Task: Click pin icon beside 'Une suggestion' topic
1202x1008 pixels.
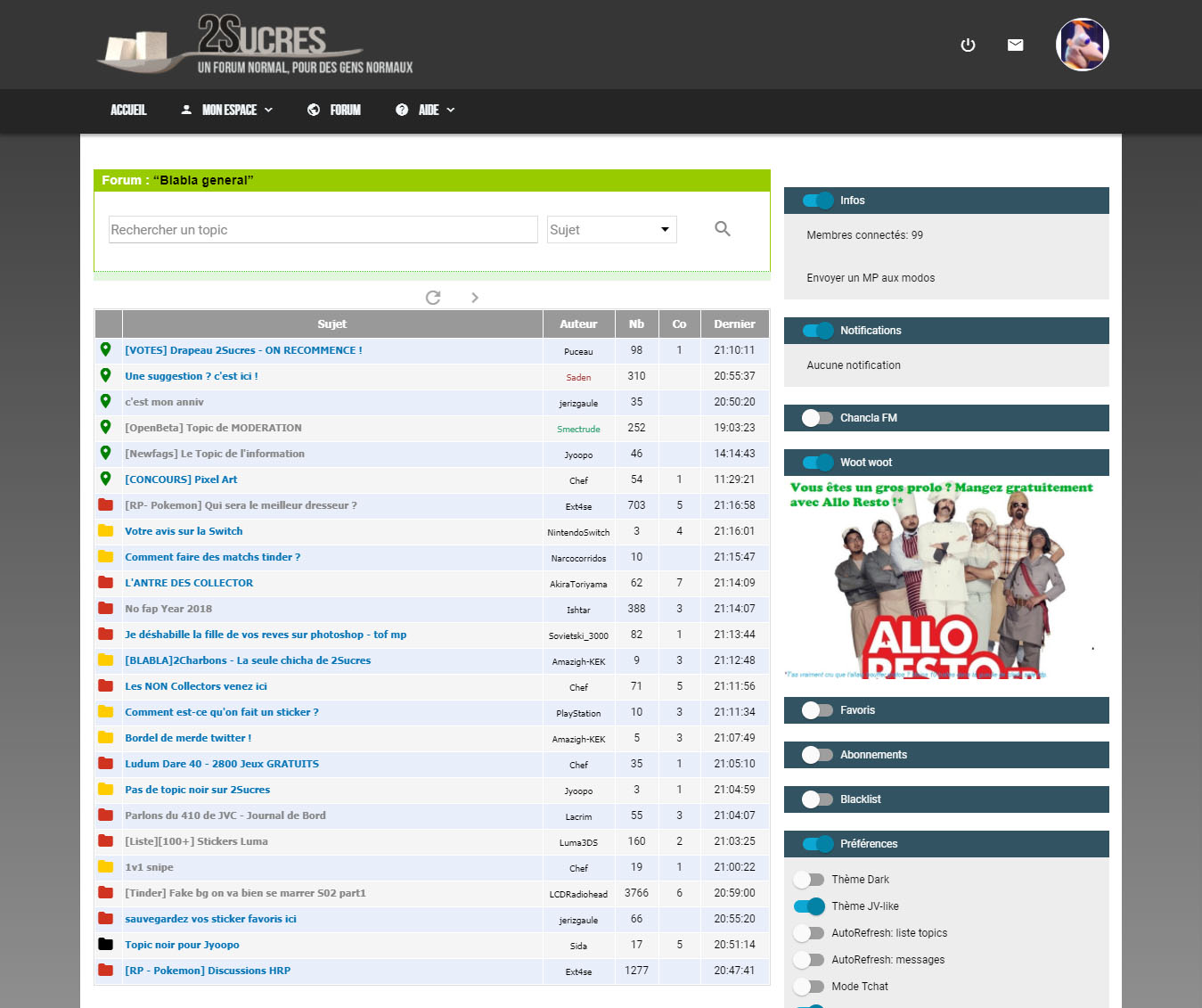Action: pos(105,375)
